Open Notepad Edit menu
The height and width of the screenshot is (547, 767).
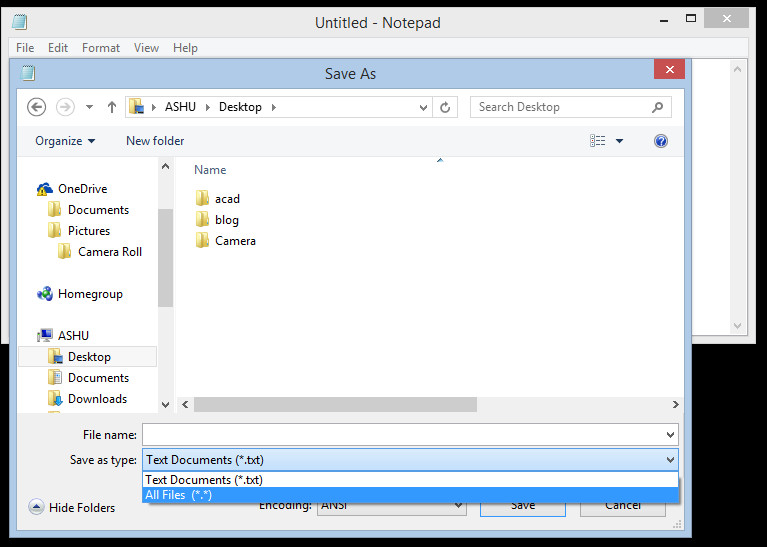pos(58,48)
